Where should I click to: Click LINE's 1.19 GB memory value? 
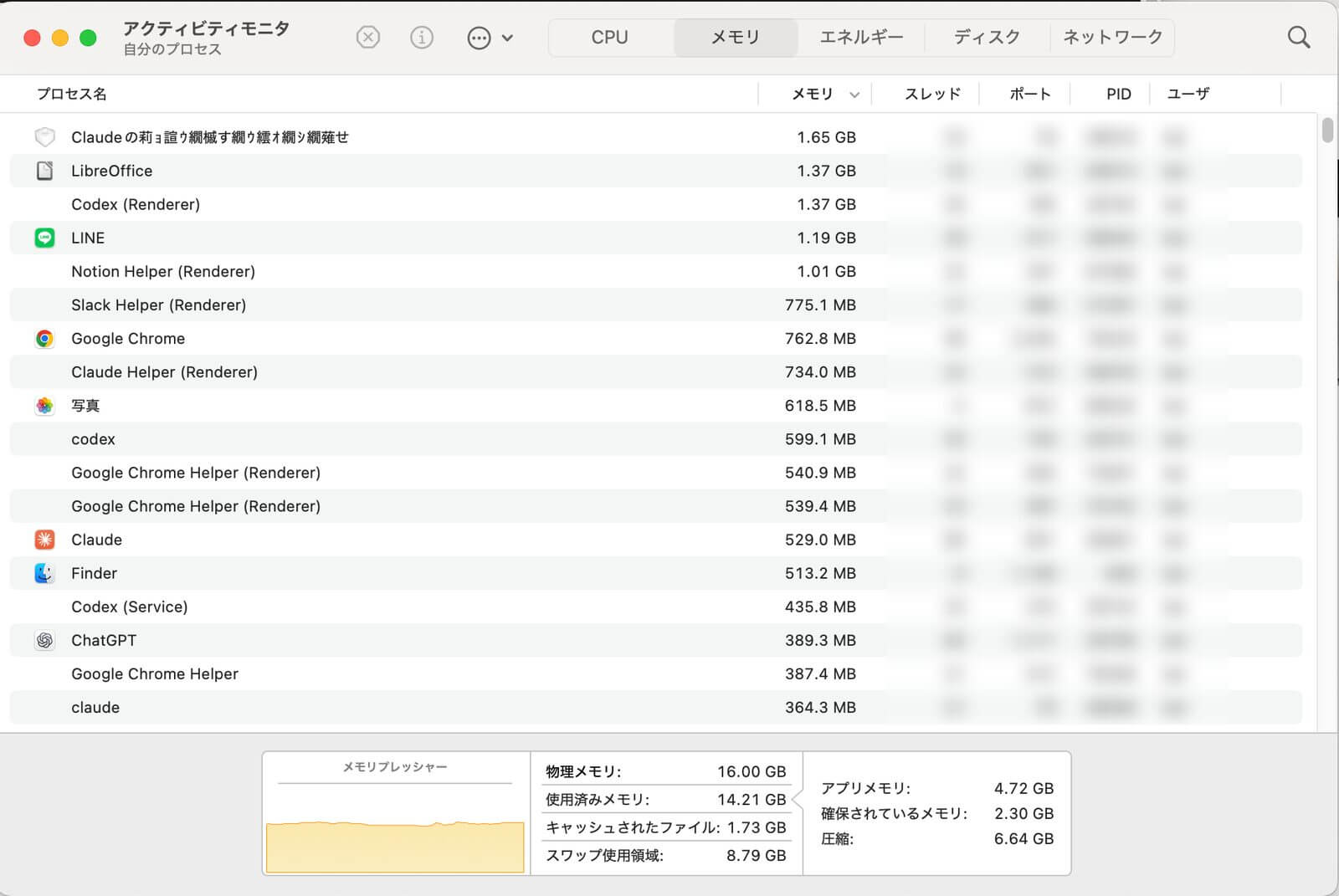pos(826,238)
